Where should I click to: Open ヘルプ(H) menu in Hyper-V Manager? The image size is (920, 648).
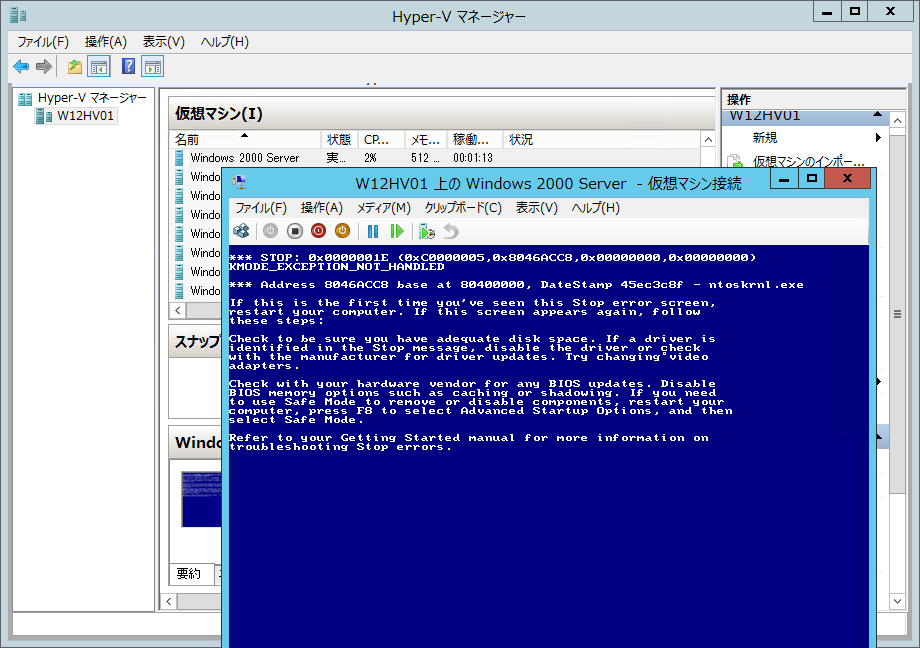point(225,42)
